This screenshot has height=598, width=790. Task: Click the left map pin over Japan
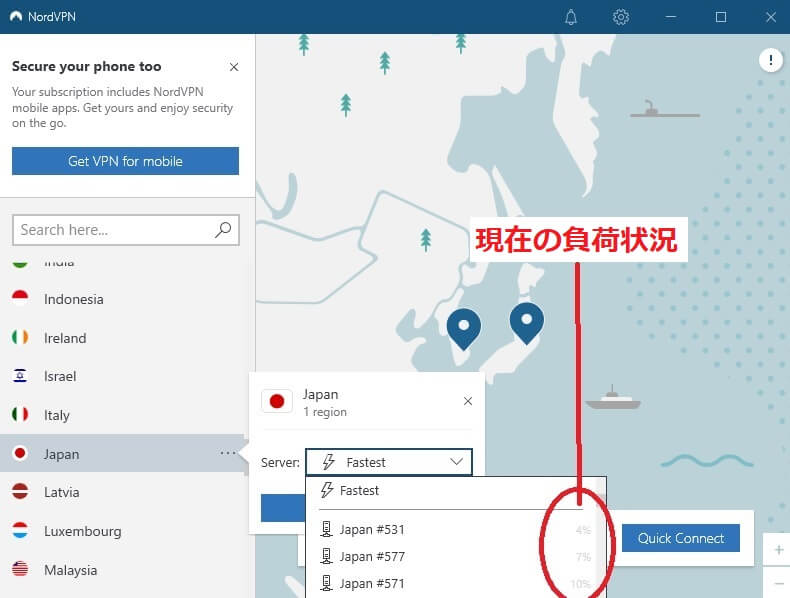[x=464, y=327]
